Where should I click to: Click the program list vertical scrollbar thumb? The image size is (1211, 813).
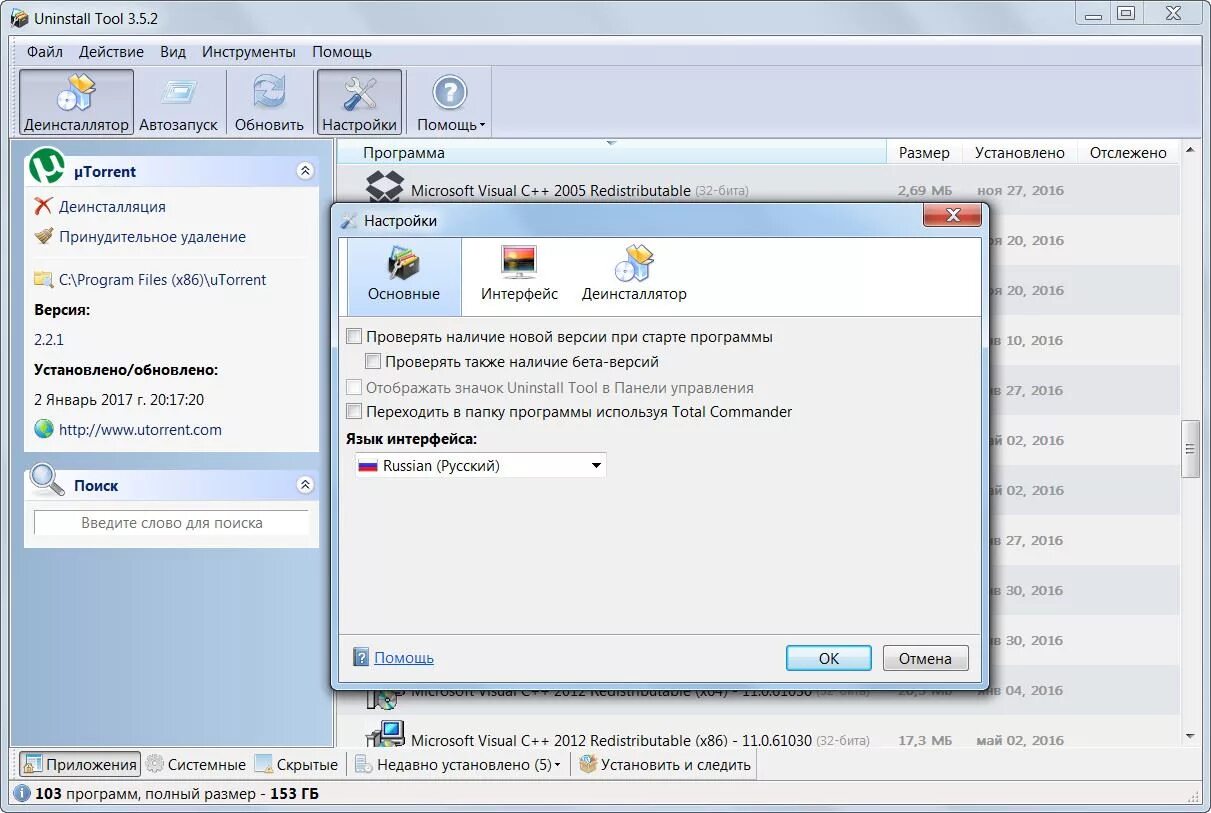coord(1190,449)
